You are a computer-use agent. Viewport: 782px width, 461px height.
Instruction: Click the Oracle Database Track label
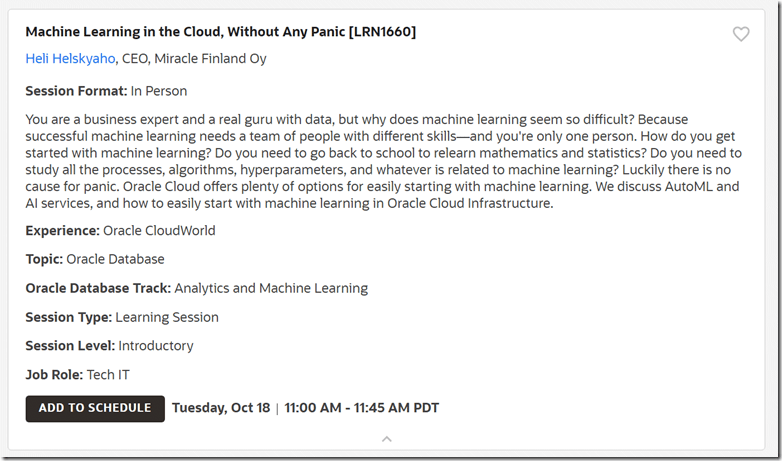click(98, 289)
